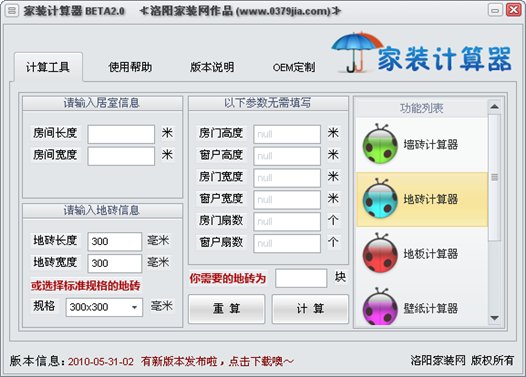Click the green wall tile calculator ladybug icon
The height and width of the screenshot is (377, 526).
[380, 144]
